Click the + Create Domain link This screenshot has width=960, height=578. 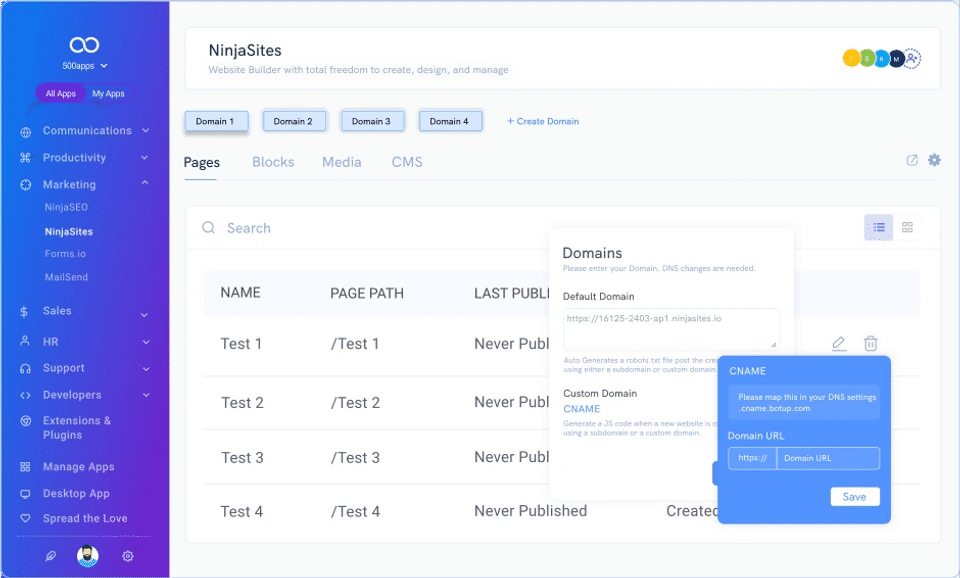(543, 121)
